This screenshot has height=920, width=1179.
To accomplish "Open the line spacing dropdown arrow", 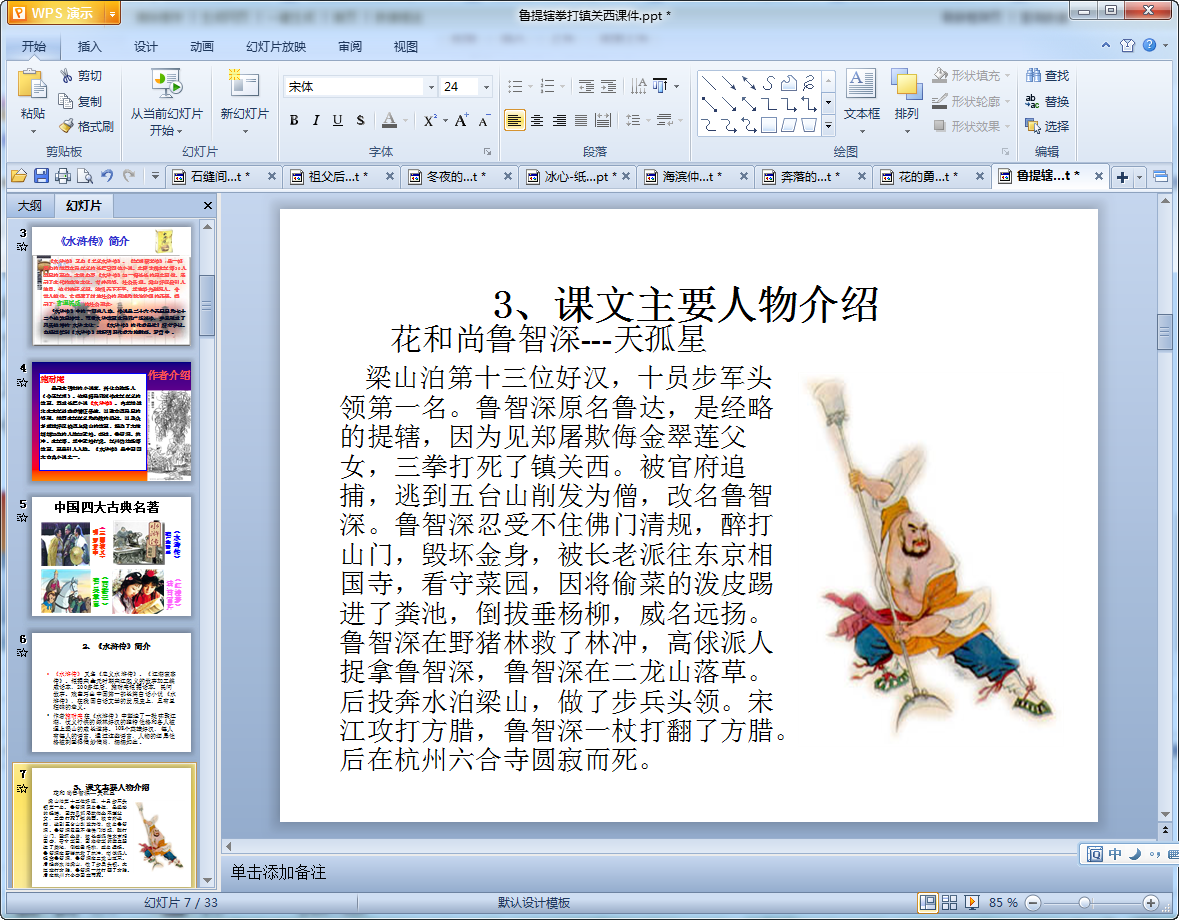I will 647,120.
